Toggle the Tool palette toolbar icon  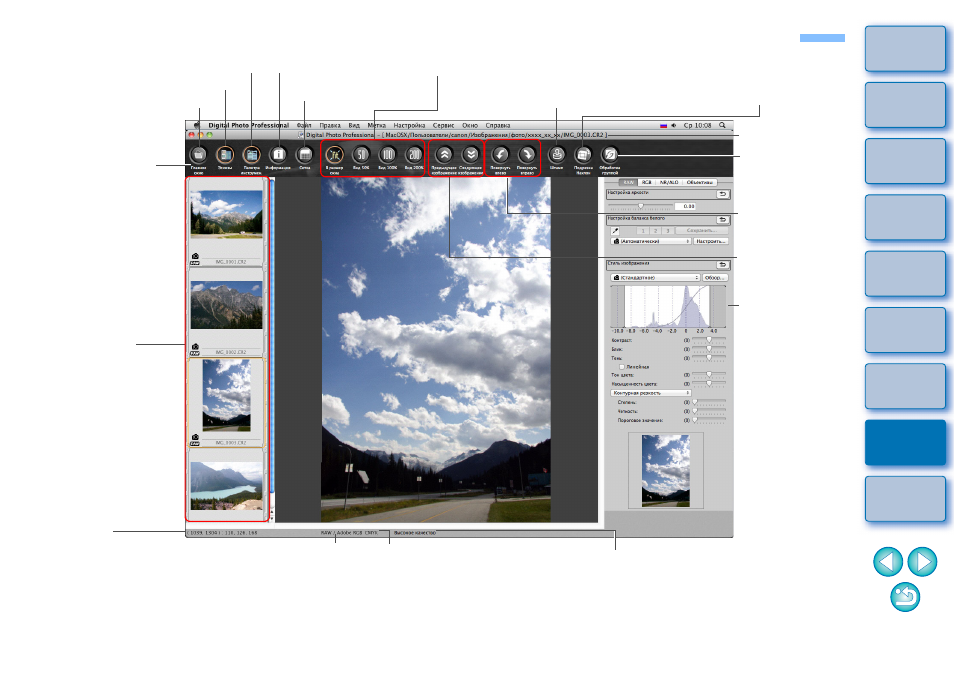pos(251,155)
